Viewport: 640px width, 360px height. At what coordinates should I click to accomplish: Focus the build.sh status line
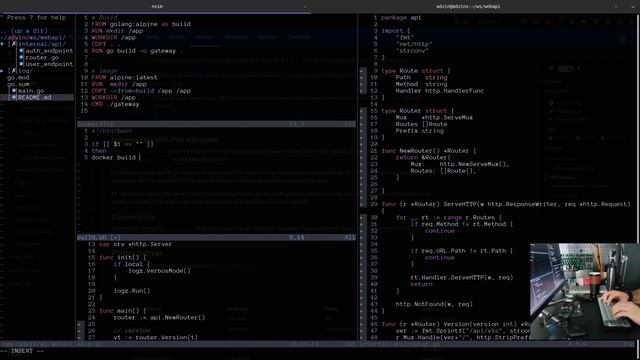click(216, 238)
